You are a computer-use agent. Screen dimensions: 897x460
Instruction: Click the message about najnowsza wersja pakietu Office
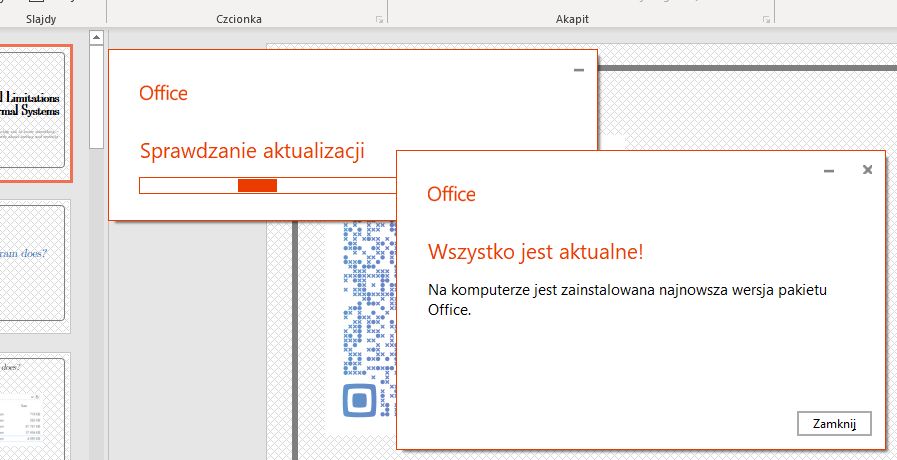[627, 300]
